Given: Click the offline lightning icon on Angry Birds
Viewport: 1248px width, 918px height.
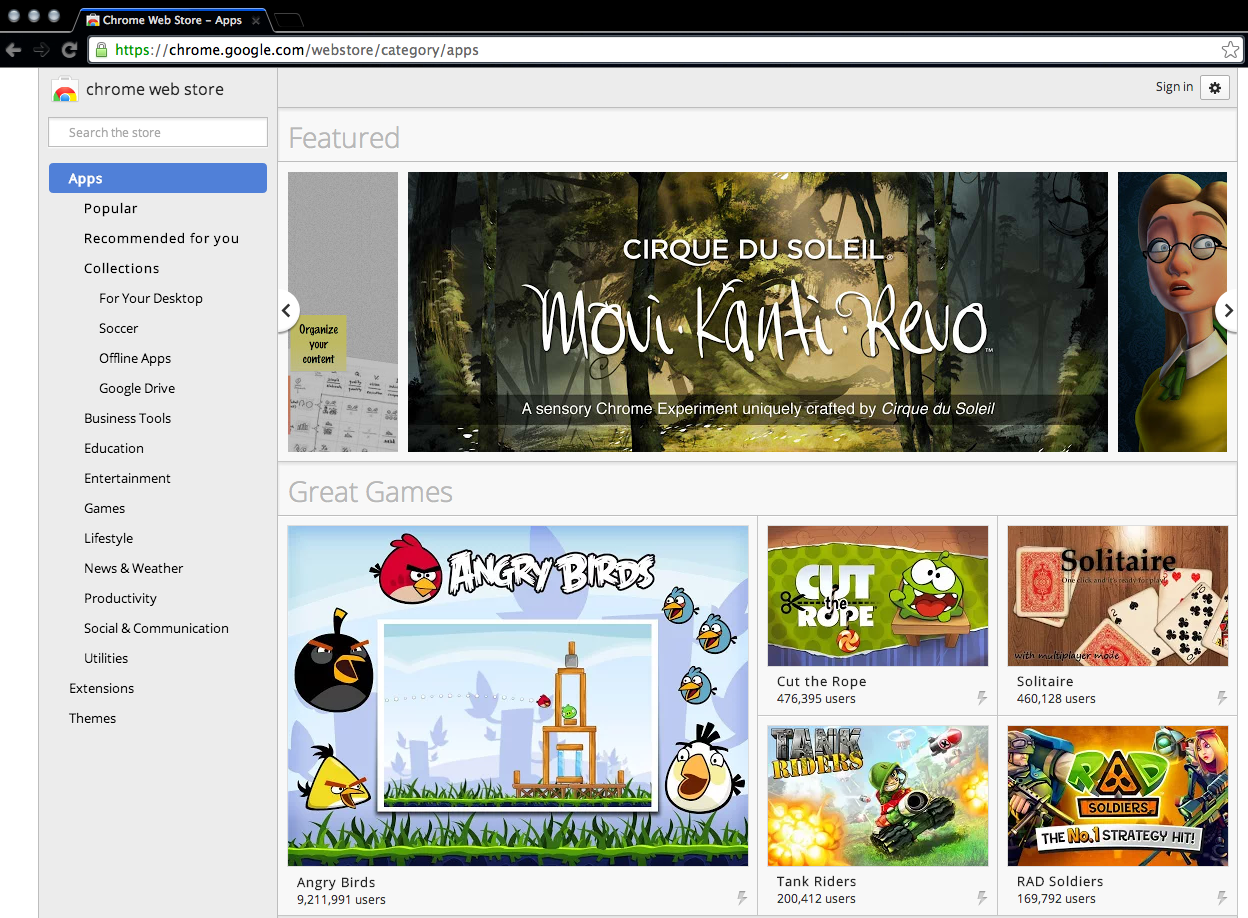Looking at the screenshot, I should click(742, 898).
